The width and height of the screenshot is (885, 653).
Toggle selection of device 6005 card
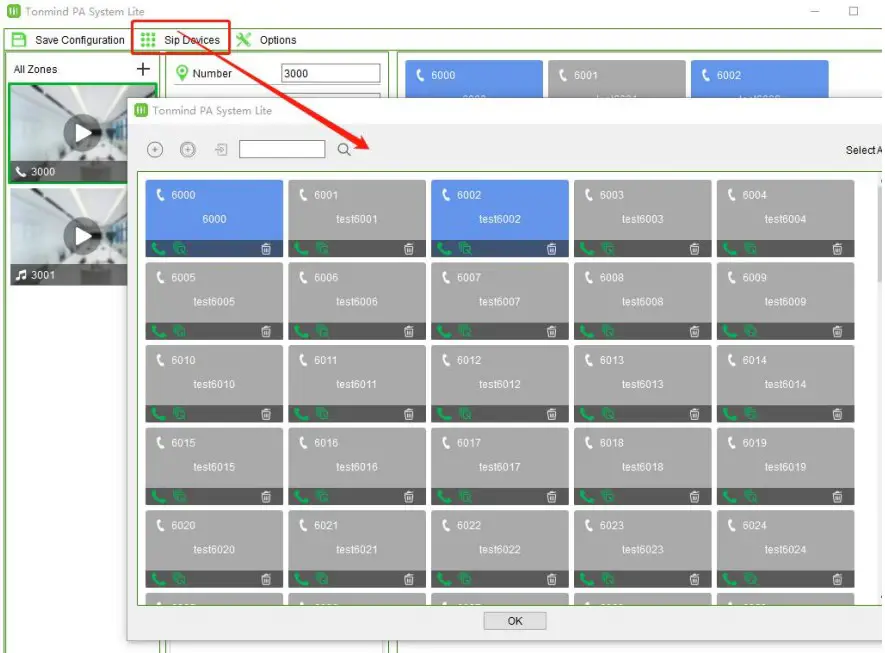(x=213, y=293)
